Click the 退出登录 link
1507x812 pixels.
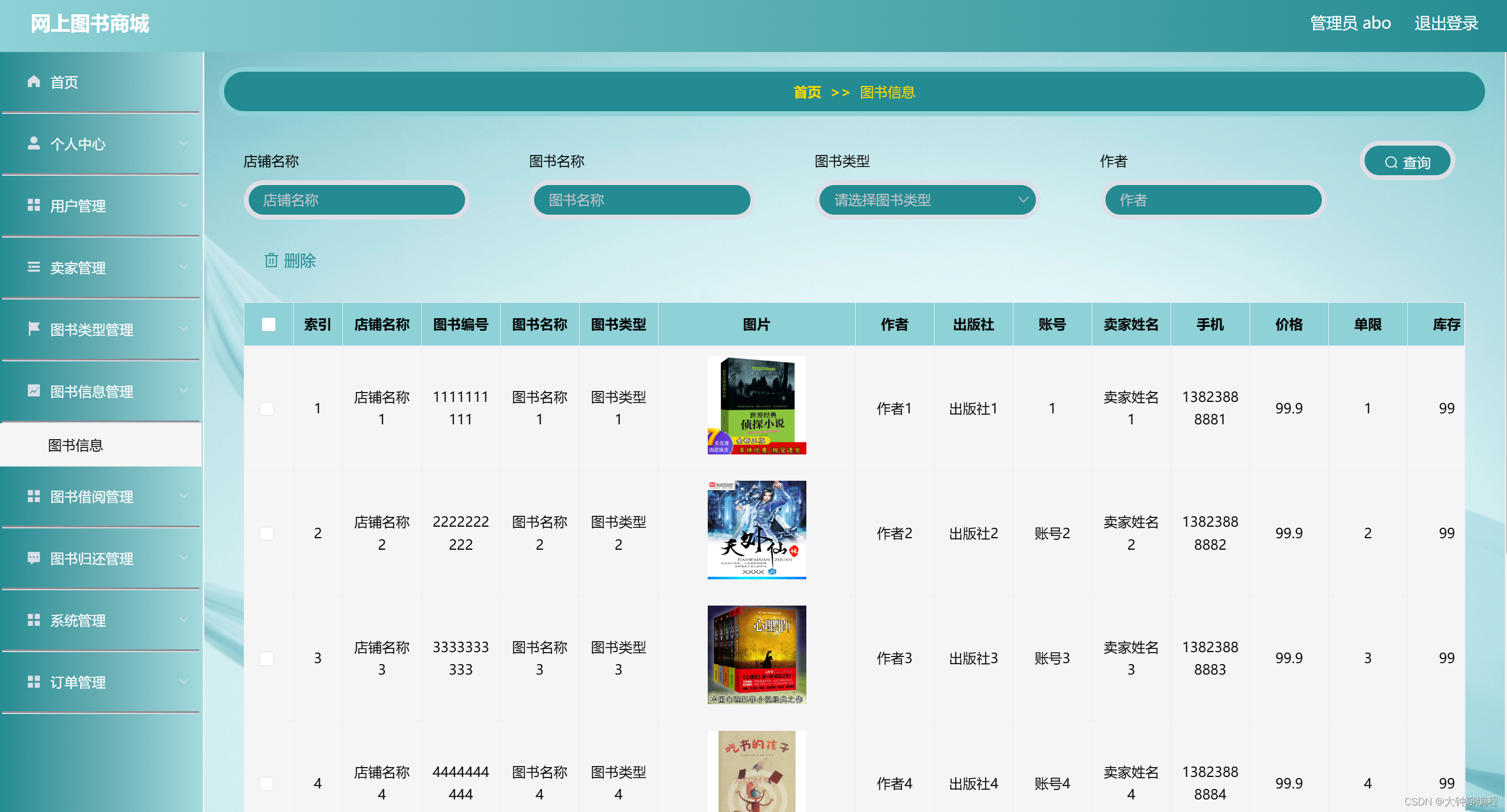(1446, 24)
